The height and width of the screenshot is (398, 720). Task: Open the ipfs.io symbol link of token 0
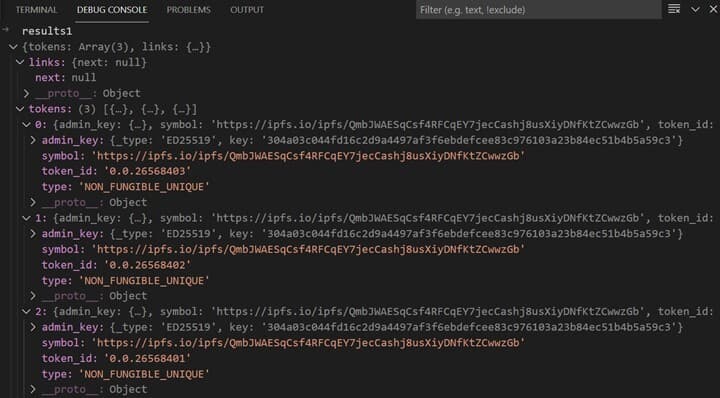tap(308, 156)
